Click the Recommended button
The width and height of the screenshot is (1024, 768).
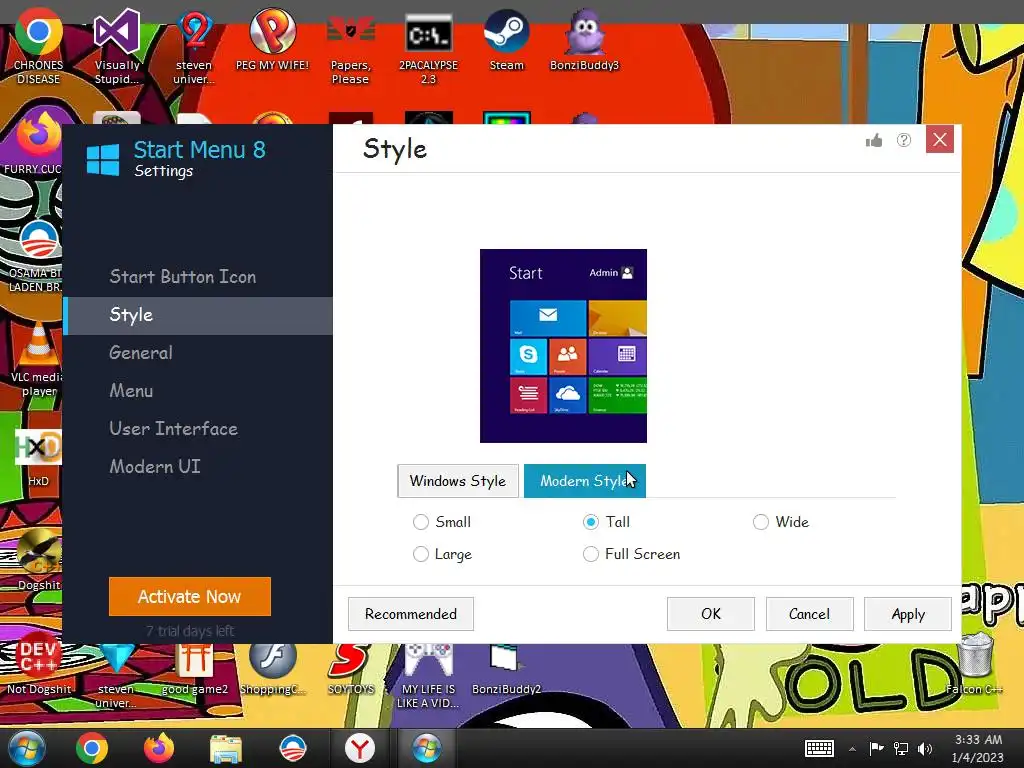411,614
